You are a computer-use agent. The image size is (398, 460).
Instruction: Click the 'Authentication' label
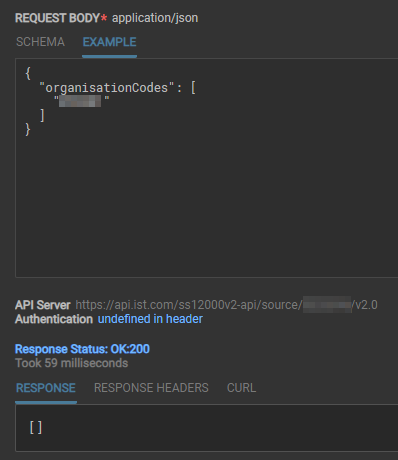tap(54, 319)
